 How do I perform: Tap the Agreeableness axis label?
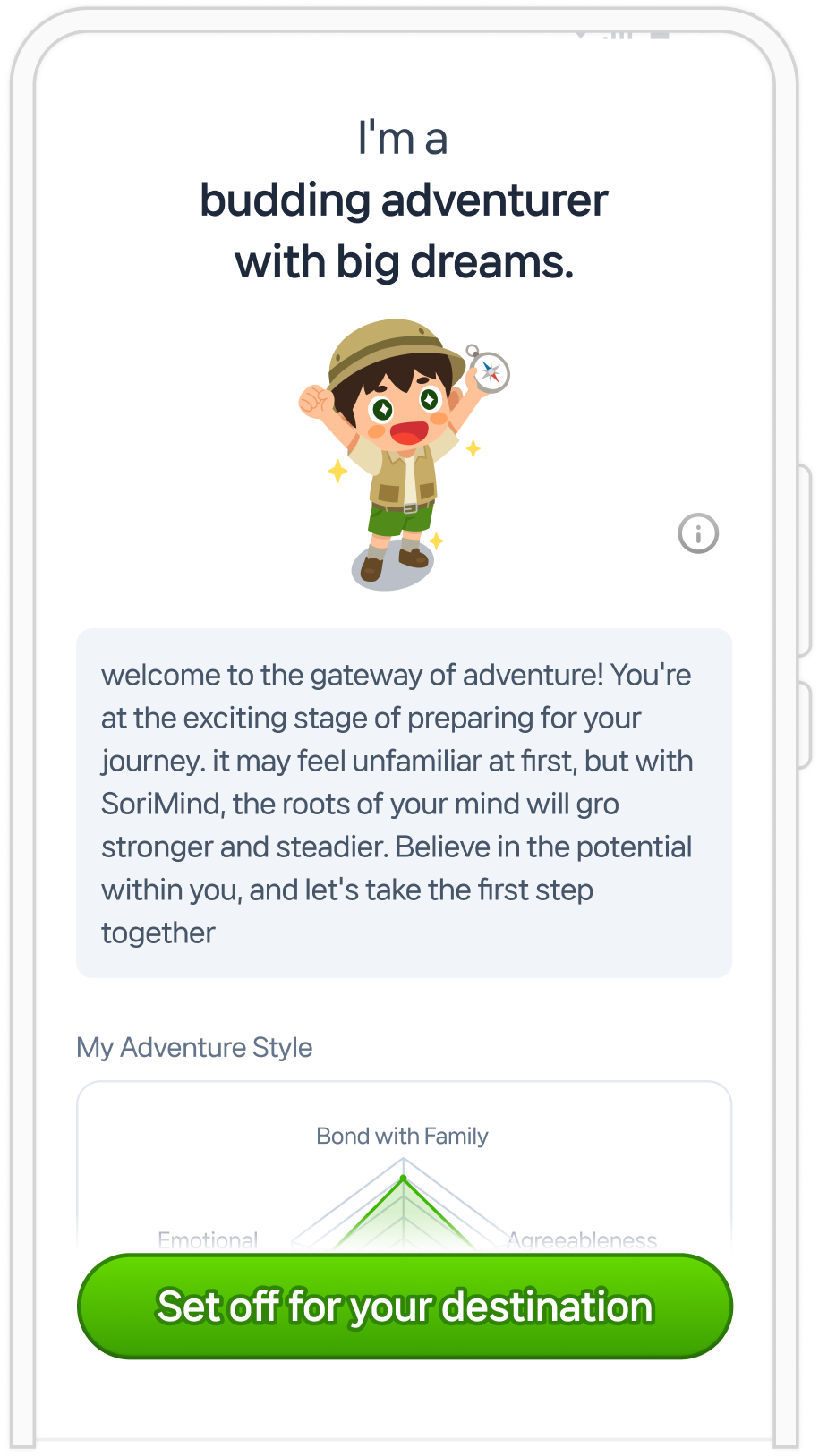point(582,1239)
